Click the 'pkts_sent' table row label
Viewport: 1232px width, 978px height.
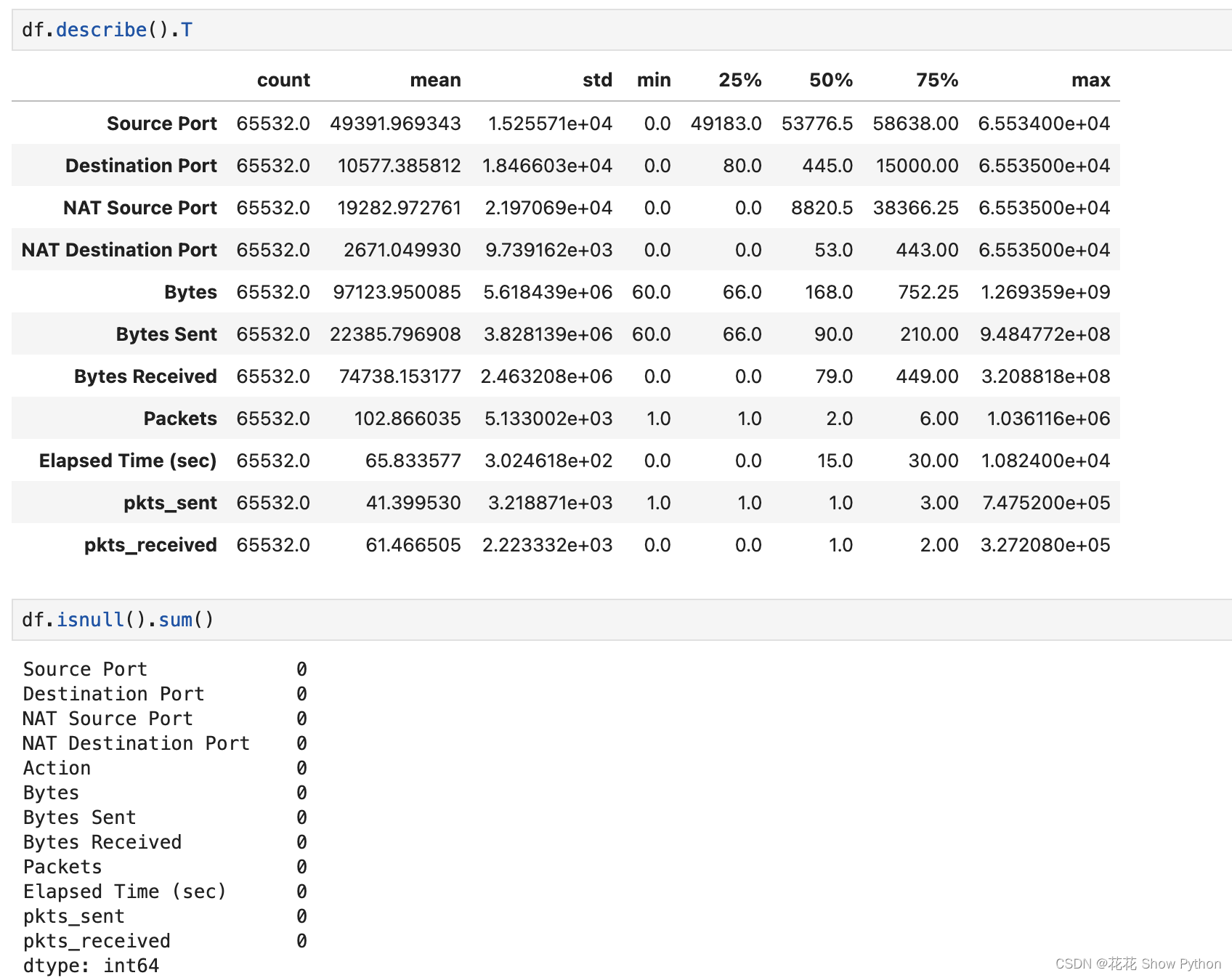170,503
